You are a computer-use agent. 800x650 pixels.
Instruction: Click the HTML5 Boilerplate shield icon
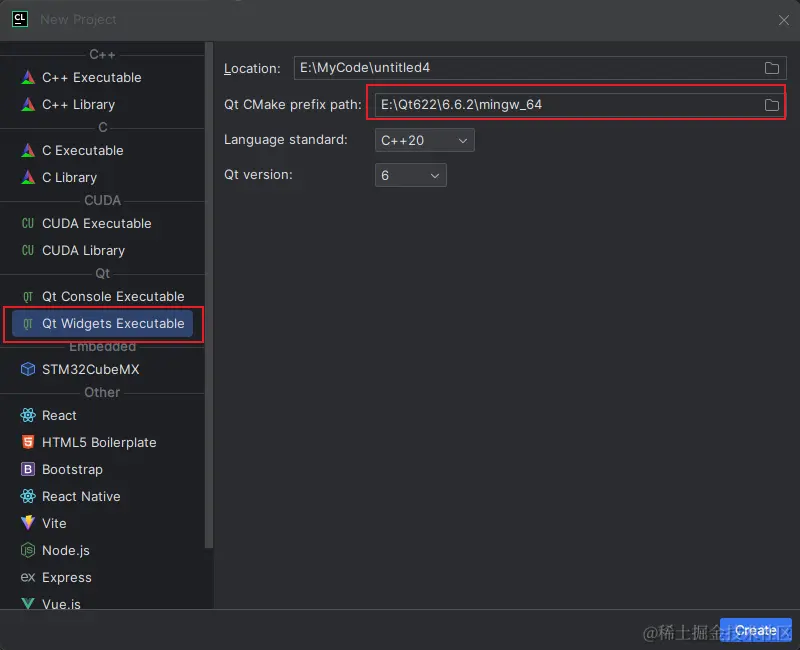click(x=28, y=442)
